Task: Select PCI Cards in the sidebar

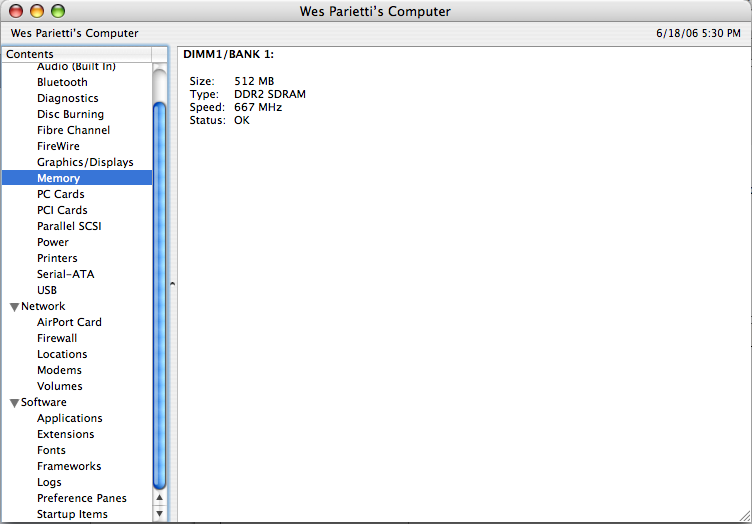Action: [62, 210]
